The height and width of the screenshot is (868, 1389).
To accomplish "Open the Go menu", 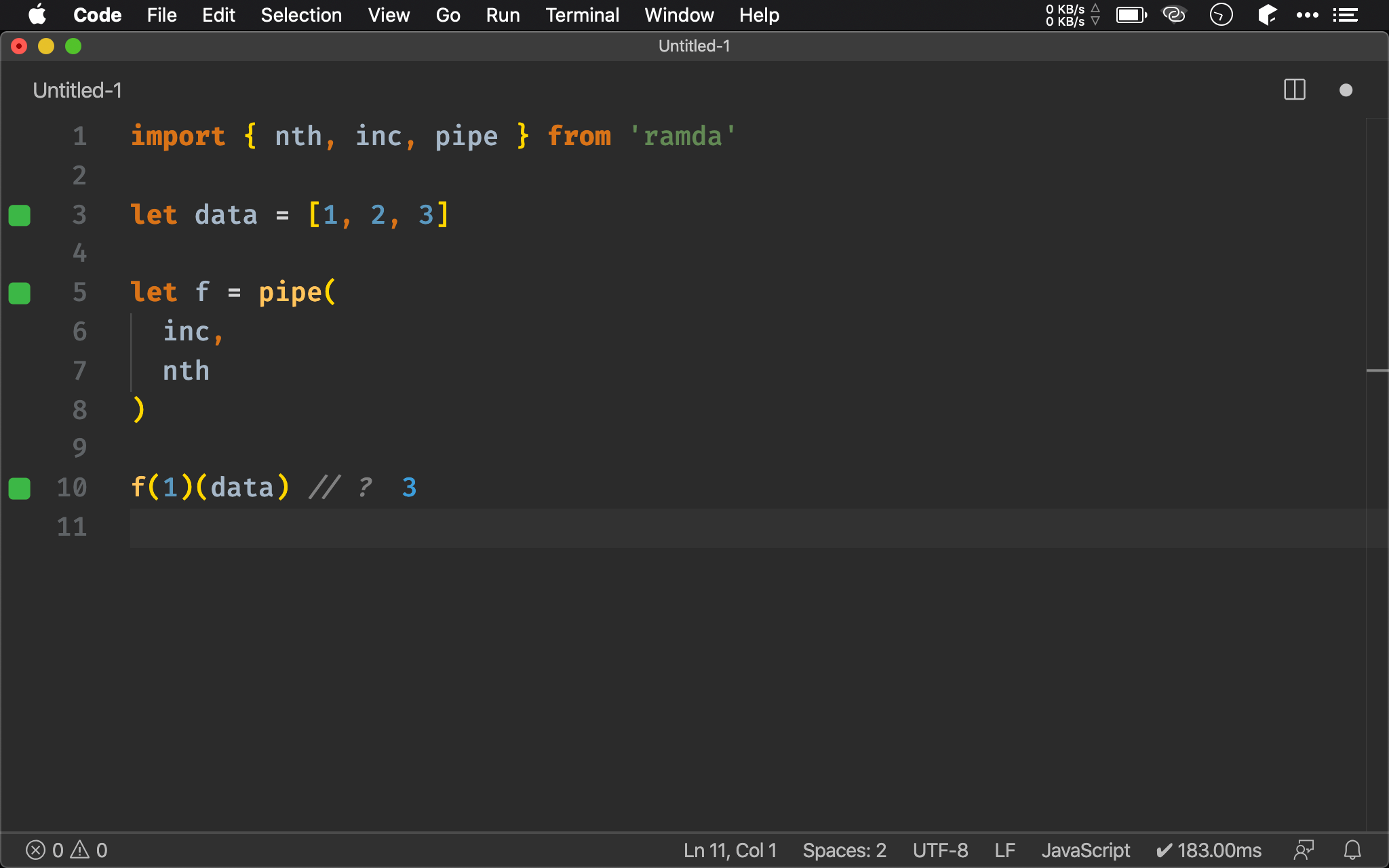I will pos(448,15).
